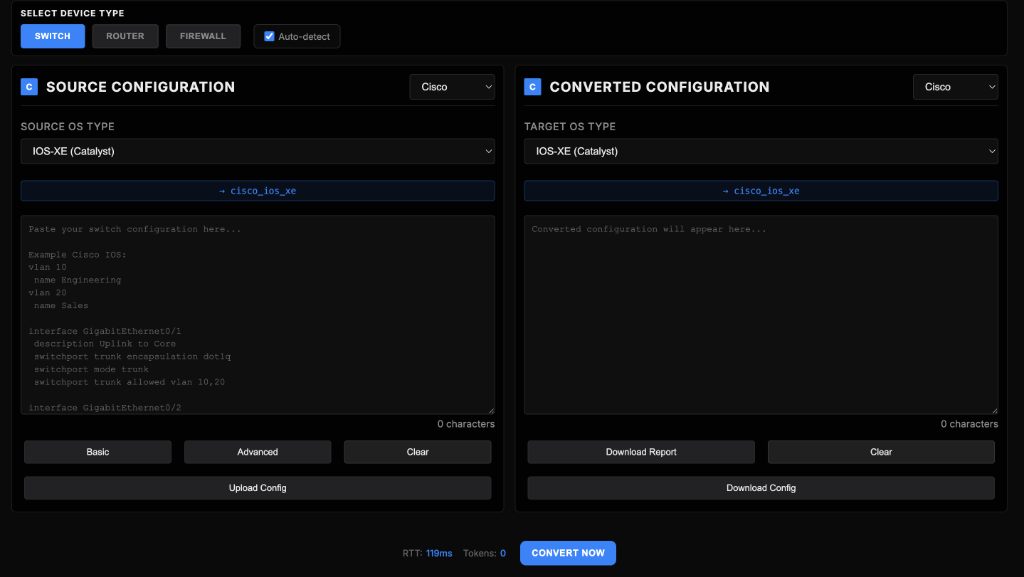Toggle the Auto-detect checkbox
The width and height of the screenshot is (1024, 577).
pyautogui.click(x=268, y=35)
